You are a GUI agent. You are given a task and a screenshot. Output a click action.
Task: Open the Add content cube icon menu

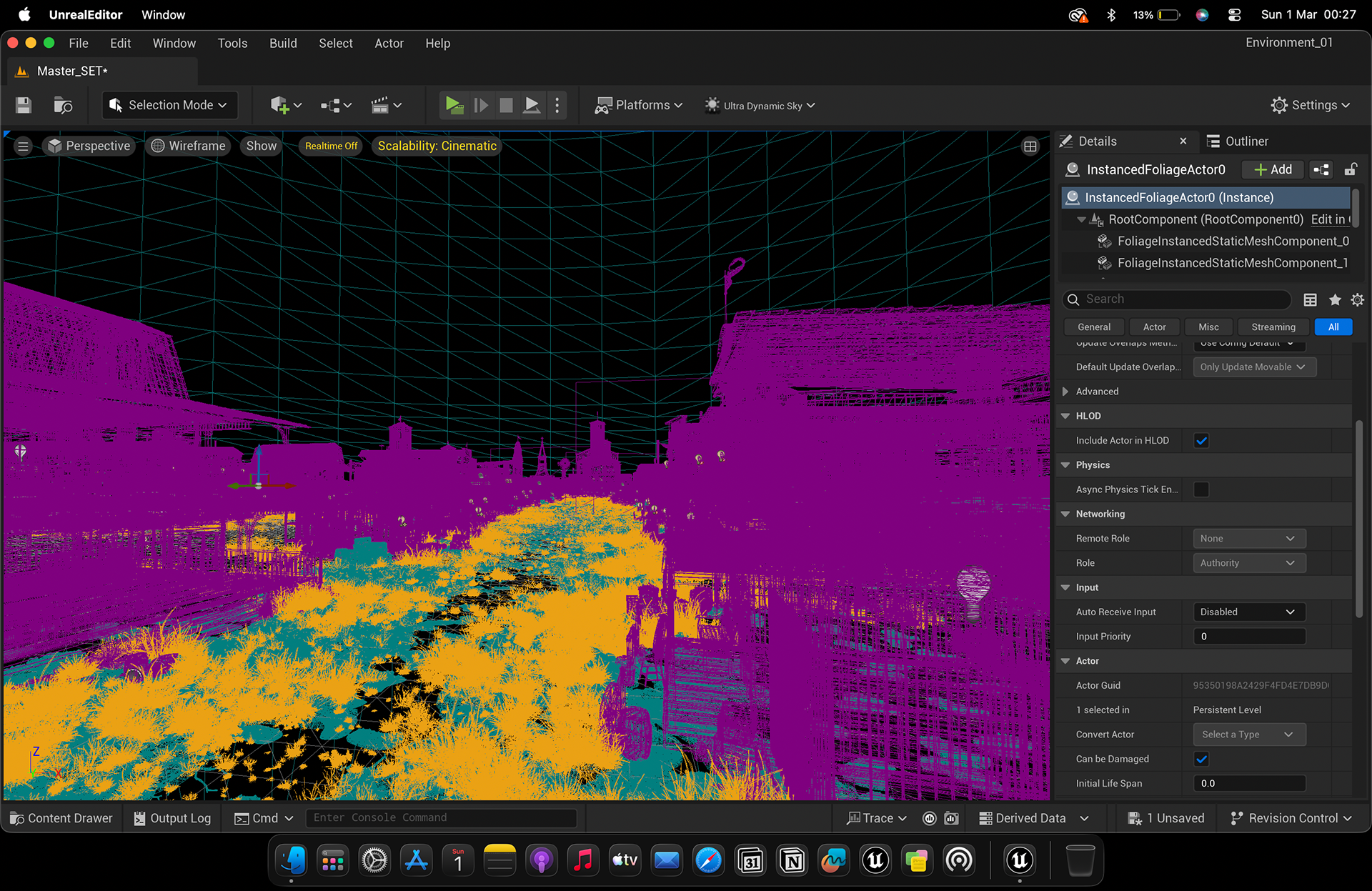click(x=286, y=106)
